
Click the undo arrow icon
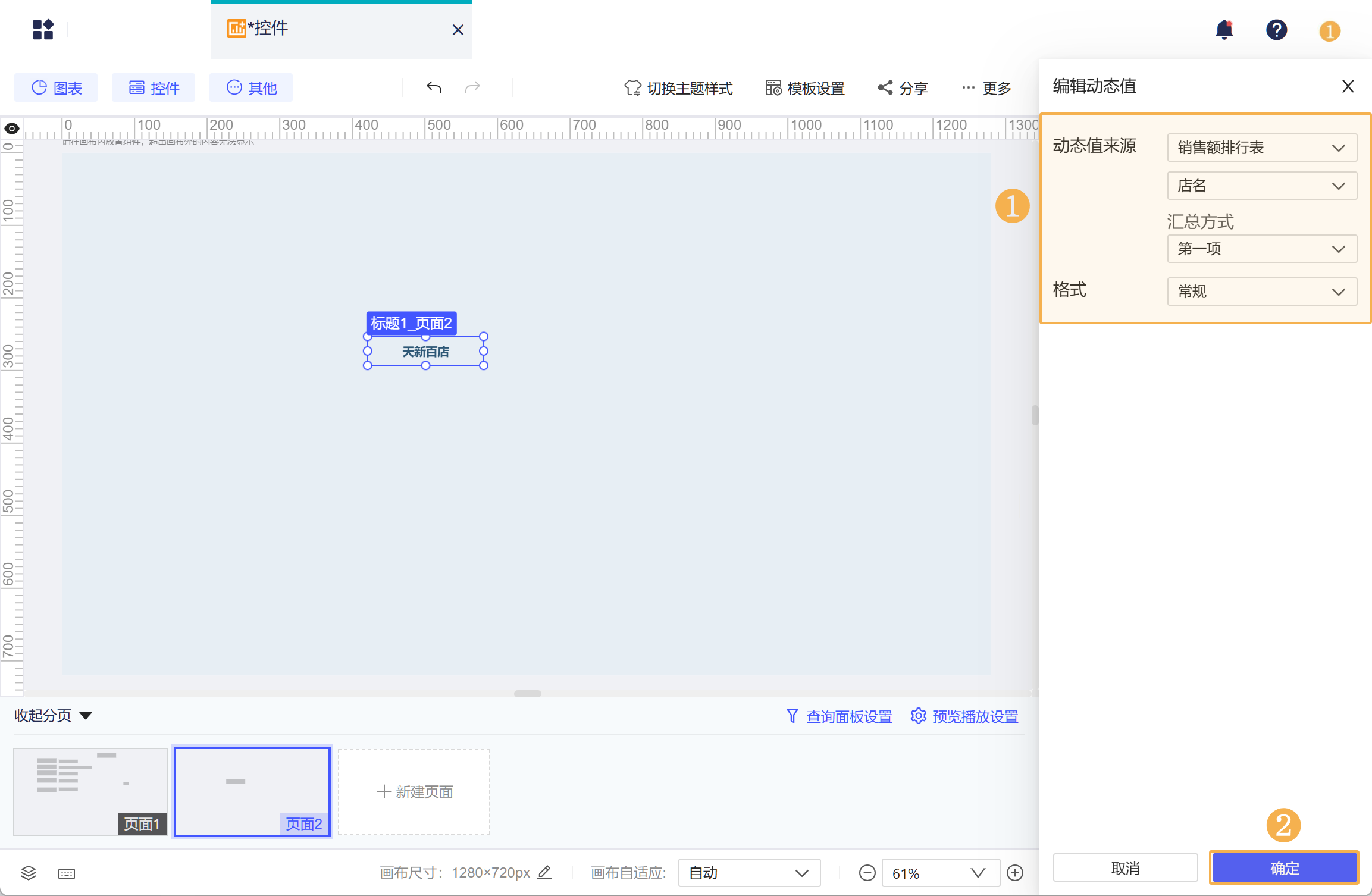coord(434,88)
